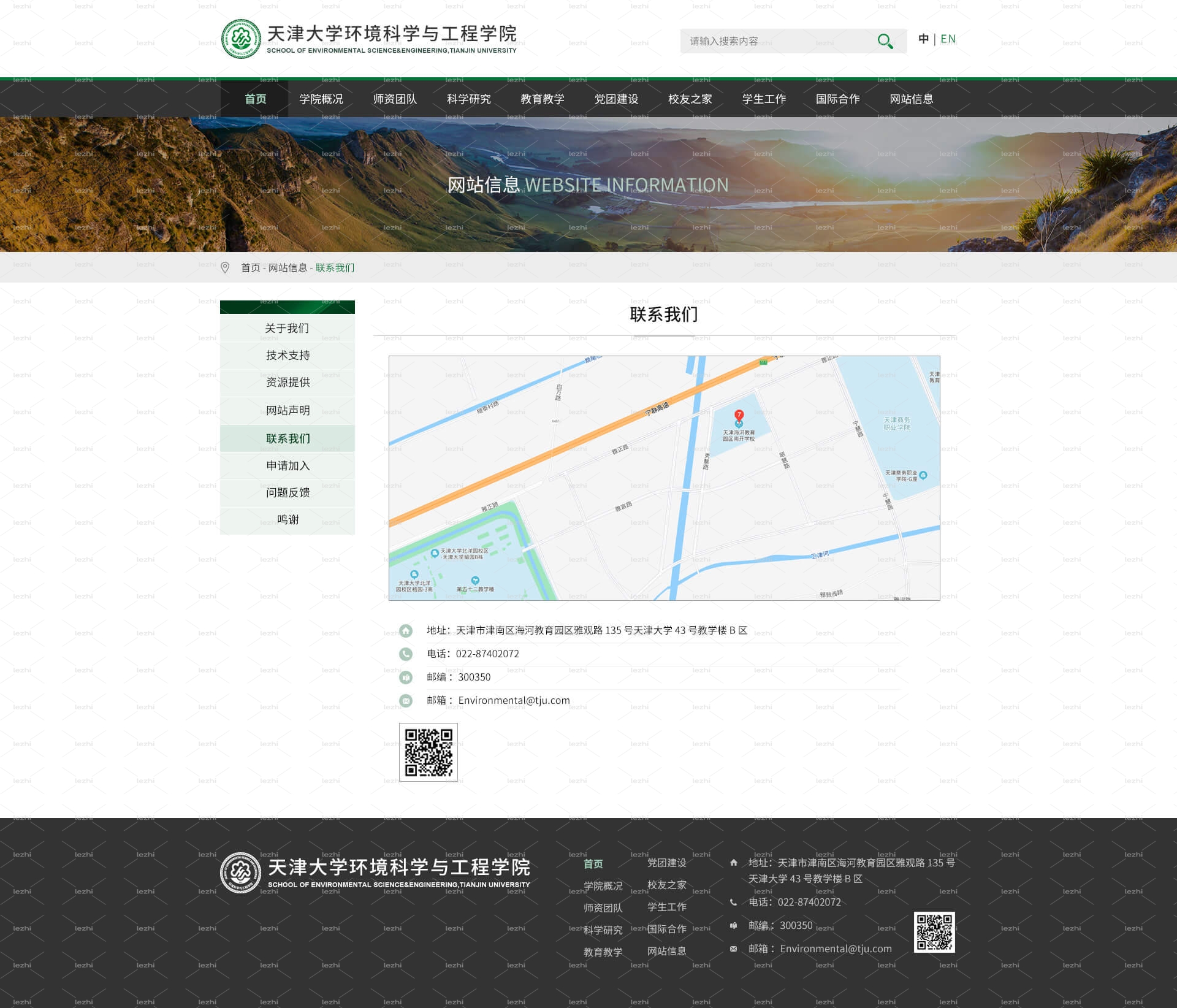The width and height of the screenshot is (1177, 1008).
Task: Click the green home address icon
Action: point(406,630)
